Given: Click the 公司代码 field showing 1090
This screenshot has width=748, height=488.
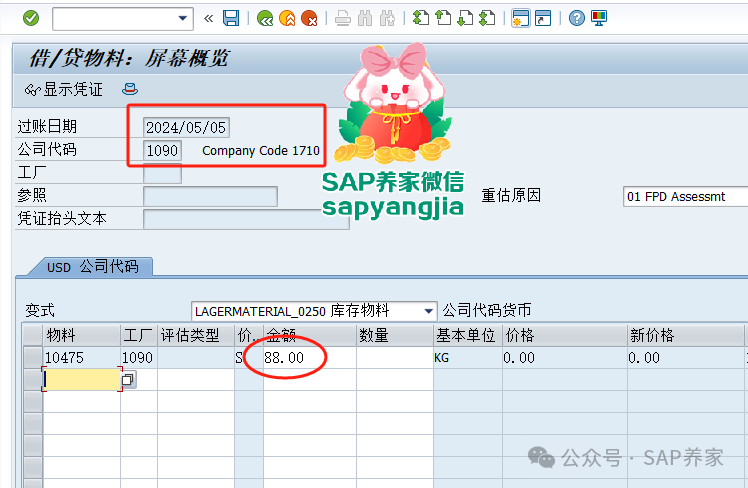Looking at the screenshot, I should pyautogui.click(x=162, y=150).
